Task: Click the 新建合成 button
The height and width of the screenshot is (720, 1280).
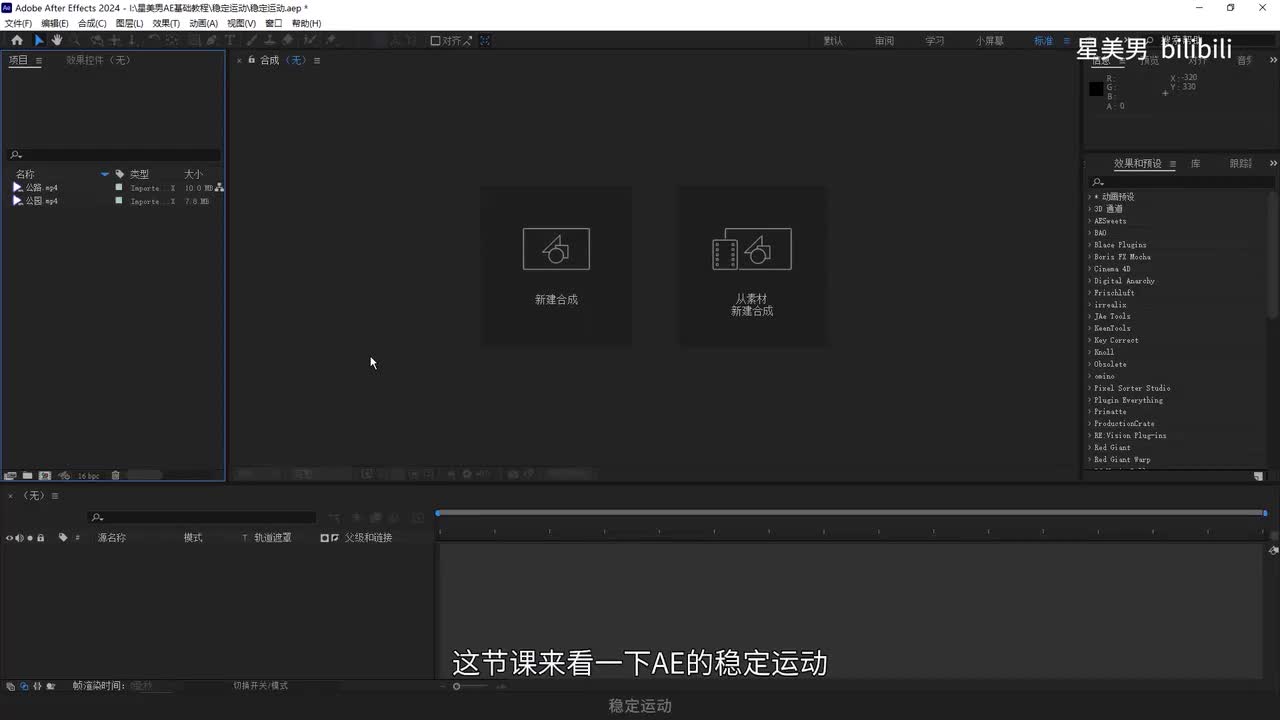Action: click(556, 267)
